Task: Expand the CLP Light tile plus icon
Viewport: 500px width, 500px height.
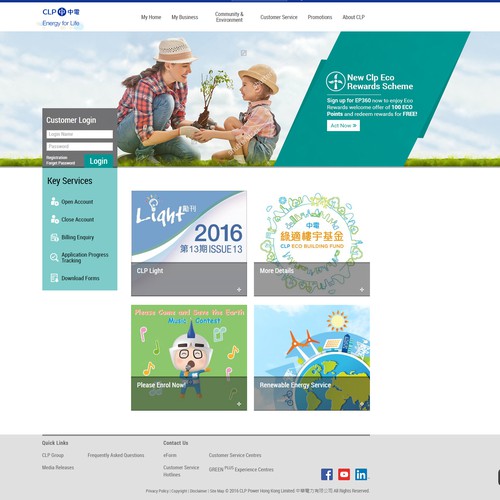Action: [x=239, y=289]
